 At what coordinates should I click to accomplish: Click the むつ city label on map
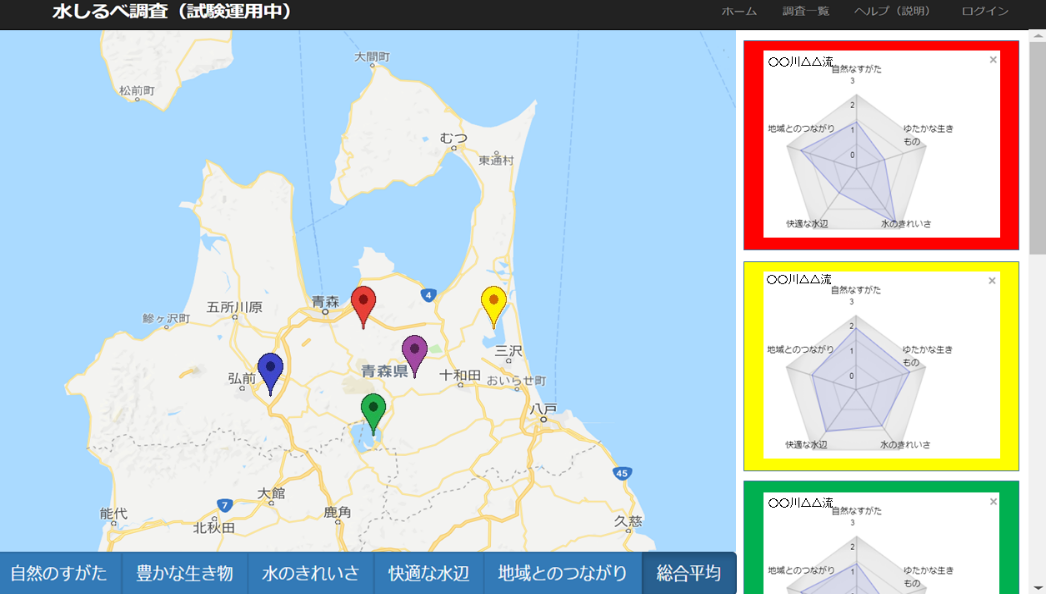point(453,138)
